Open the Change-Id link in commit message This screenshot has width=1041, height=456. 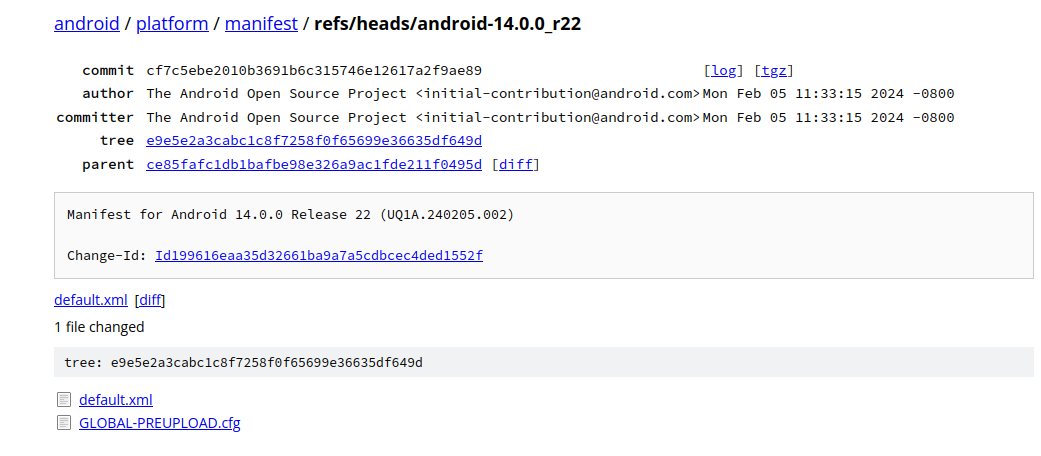tap(318, 255)
